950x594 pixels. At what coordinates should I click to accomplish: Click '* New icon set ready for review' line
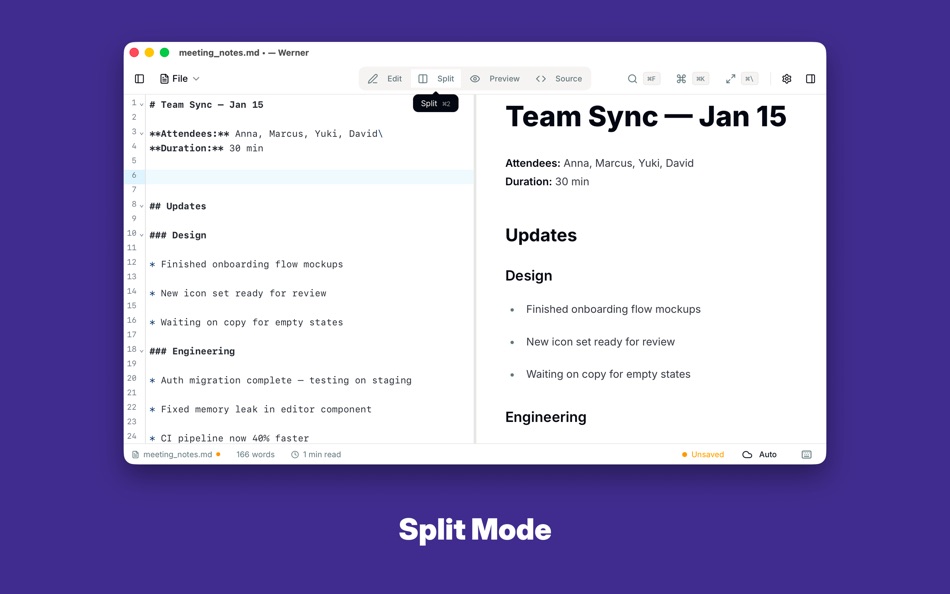tap(238, 293)
